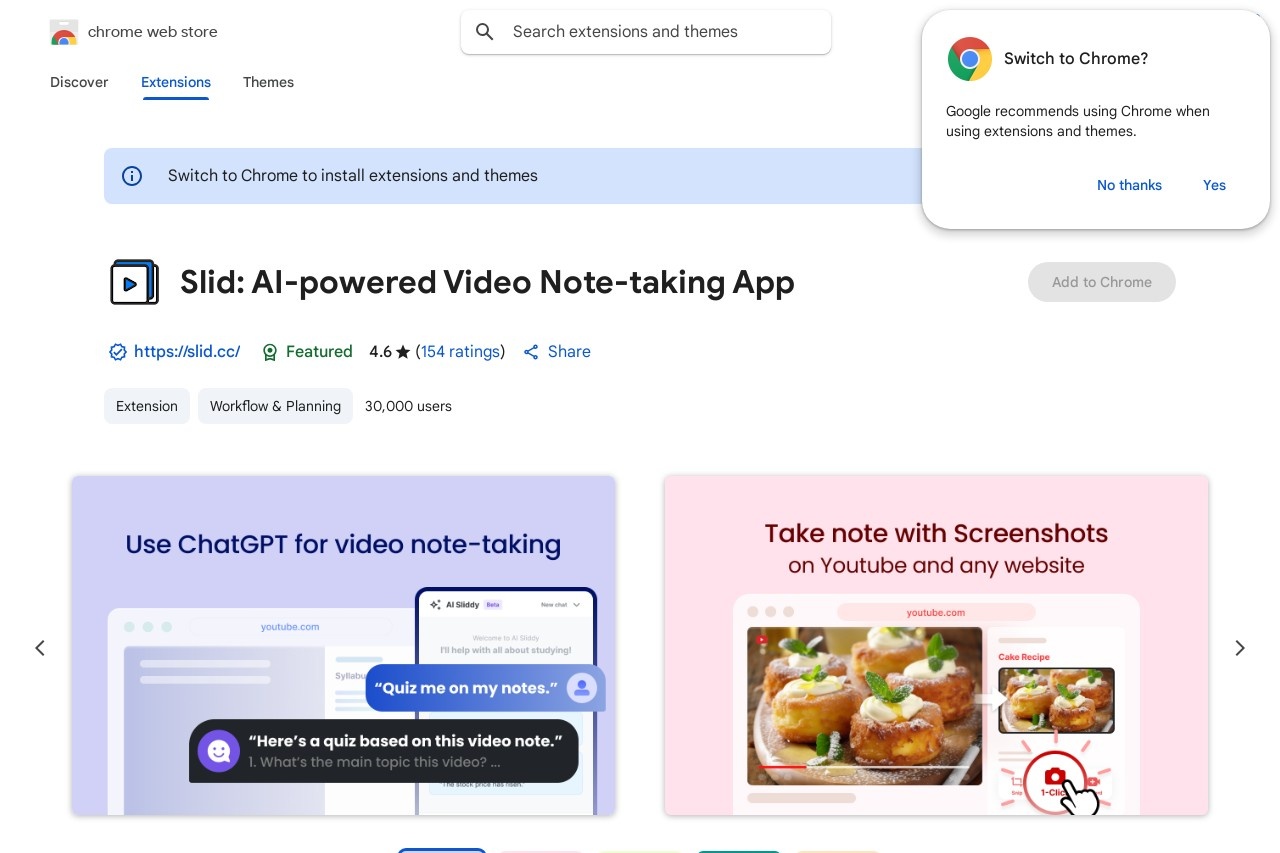Open the 154 ratings link

(460, 351)
